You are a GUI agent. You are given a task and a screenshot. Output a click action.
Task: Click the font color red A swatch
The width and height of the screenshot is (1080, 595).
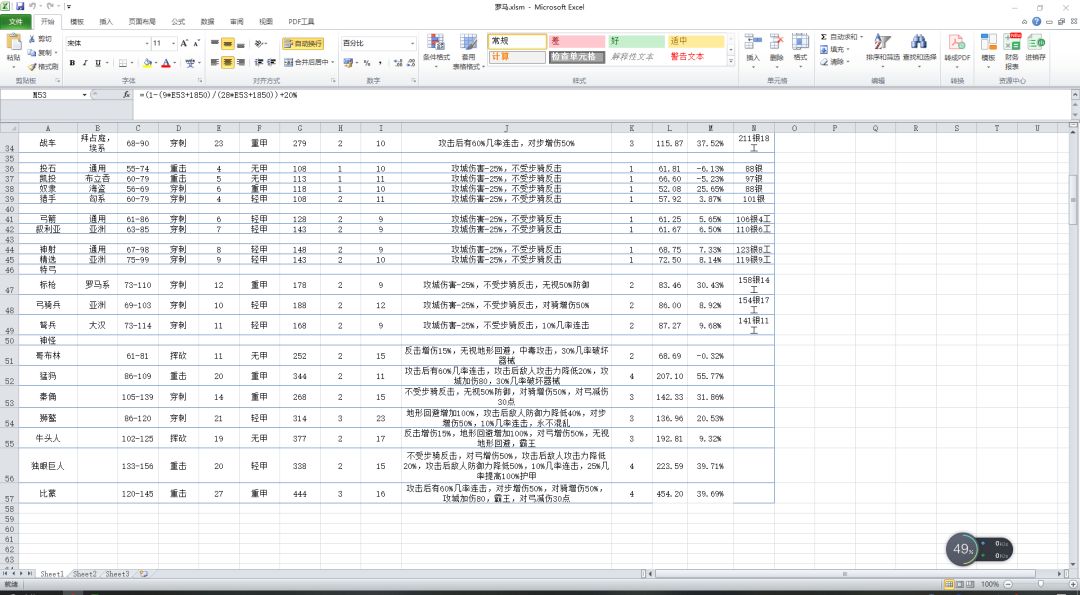165,63
